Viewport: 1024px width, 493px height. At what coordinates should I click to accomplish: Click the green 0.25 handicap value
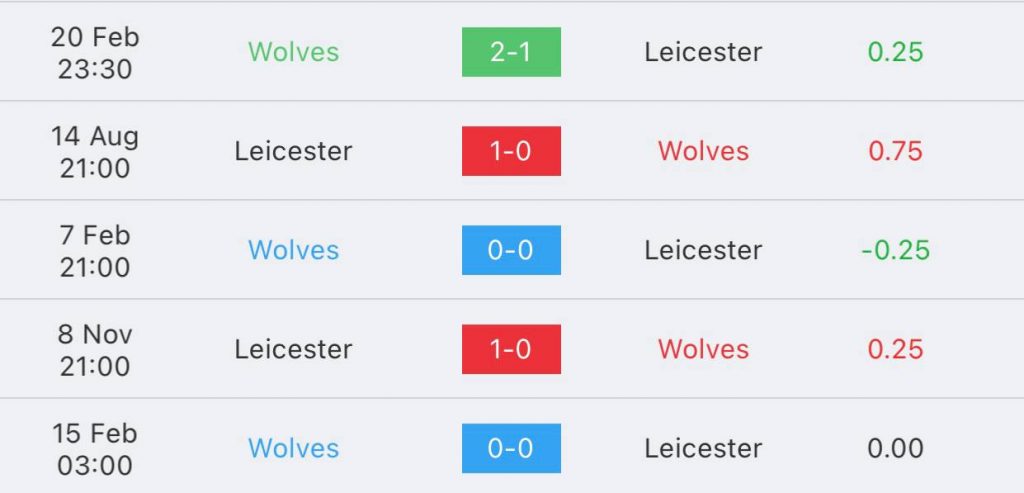click(x=895, y=52)
